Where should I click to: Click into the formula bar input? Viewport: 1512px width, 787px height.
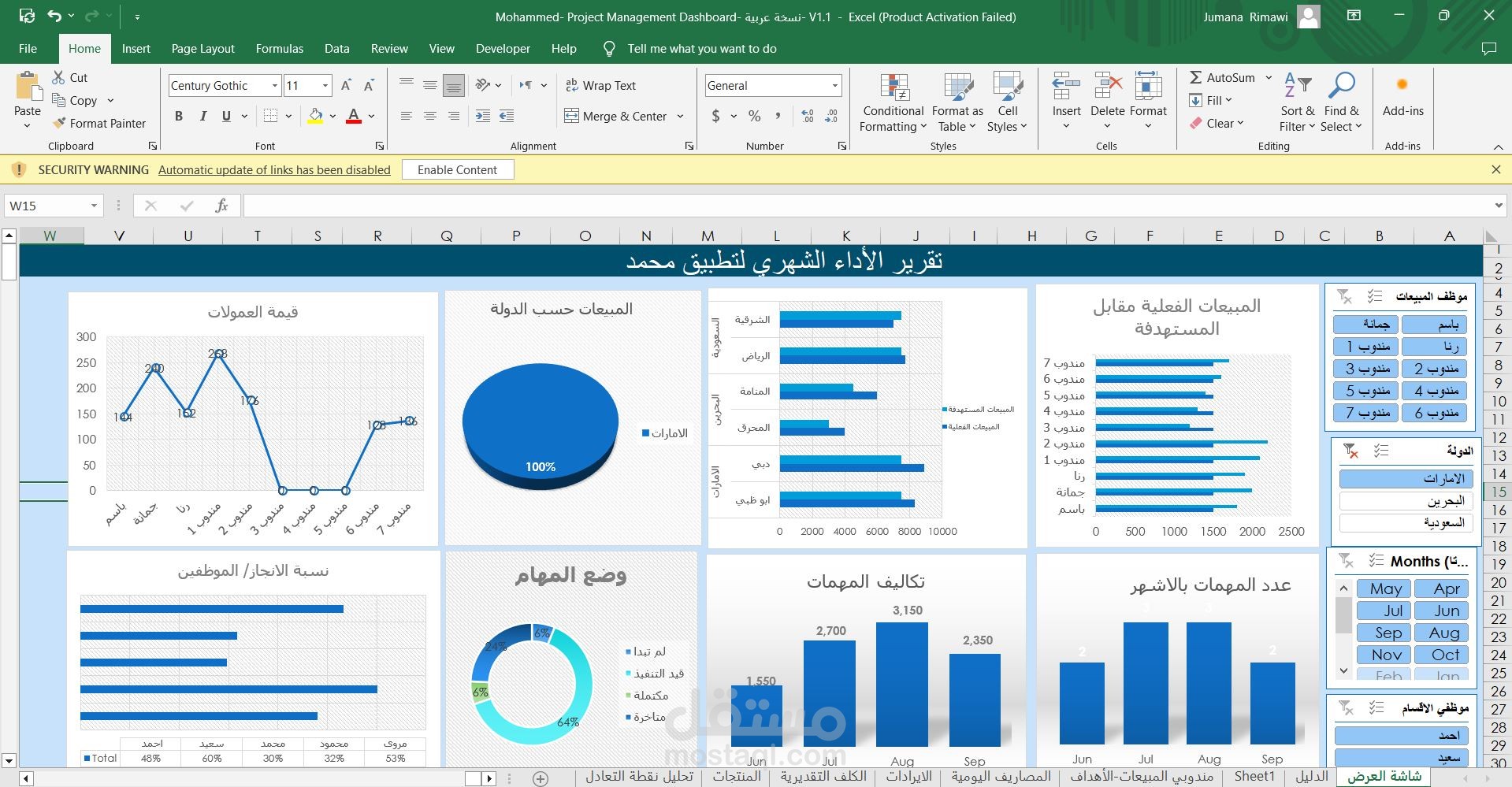867,206
